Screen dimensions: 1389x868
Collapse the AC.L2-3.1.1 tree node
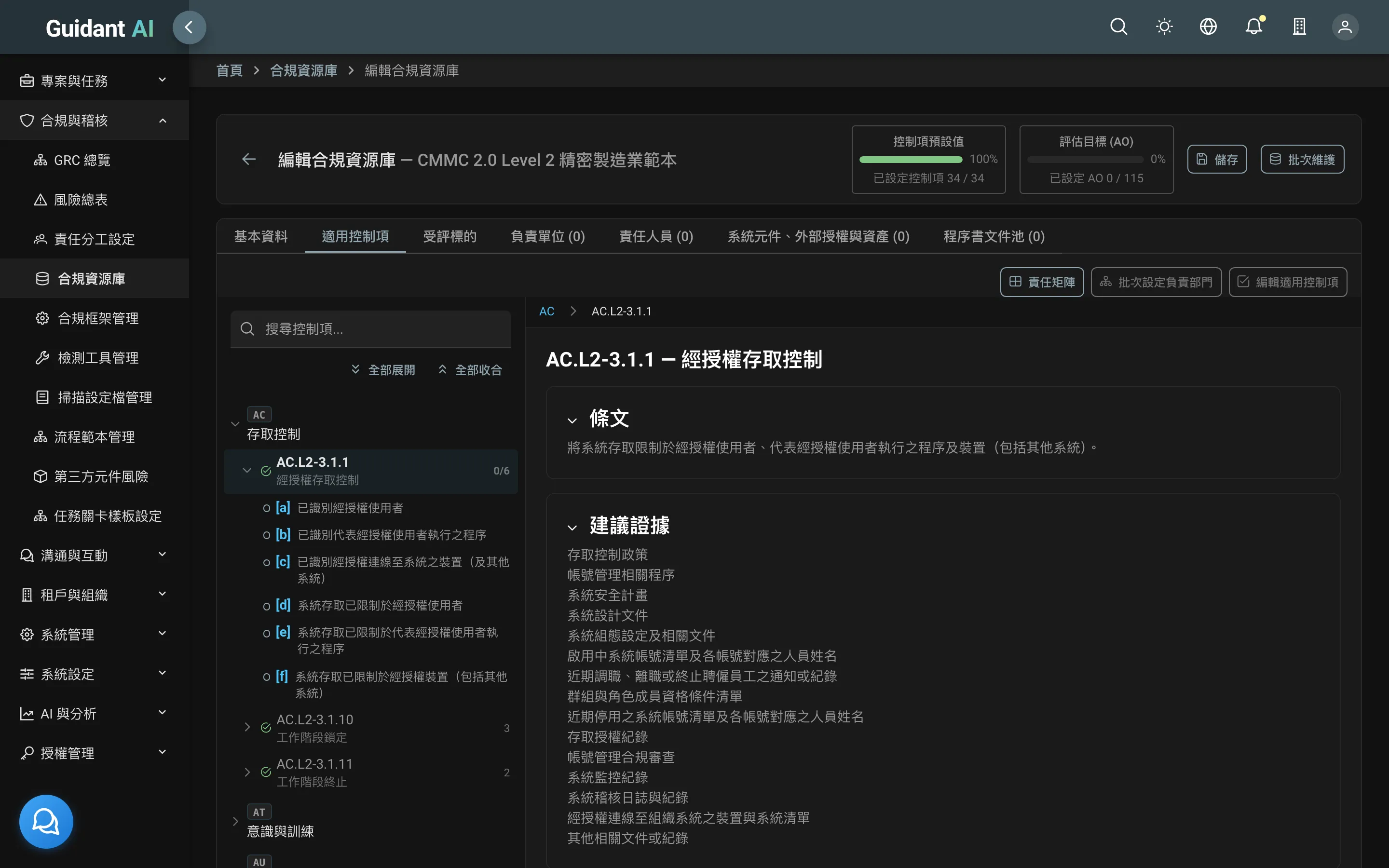[247, 471]
